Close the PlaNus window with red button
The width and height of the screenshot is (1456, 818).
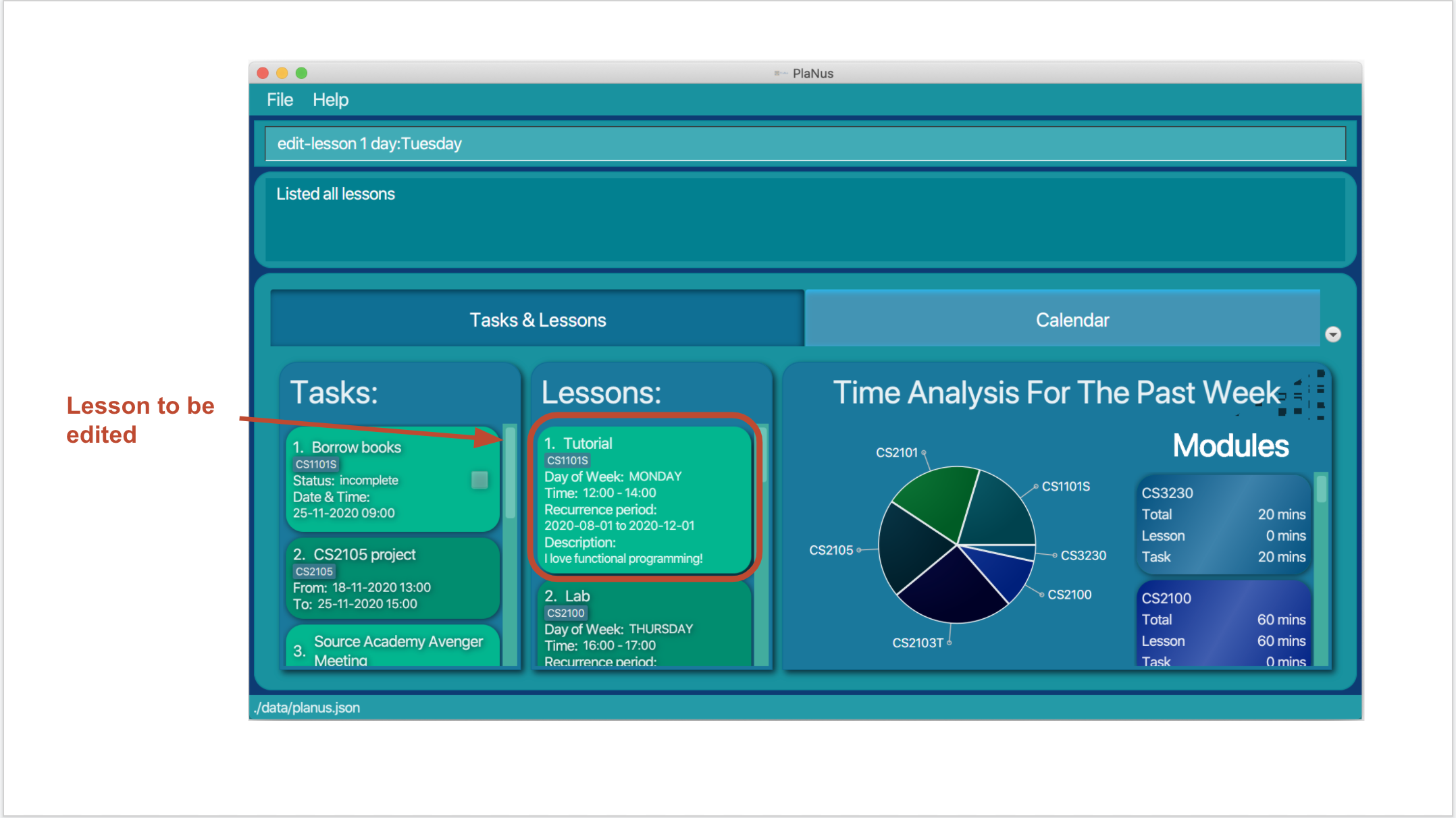tap(263, 73)
